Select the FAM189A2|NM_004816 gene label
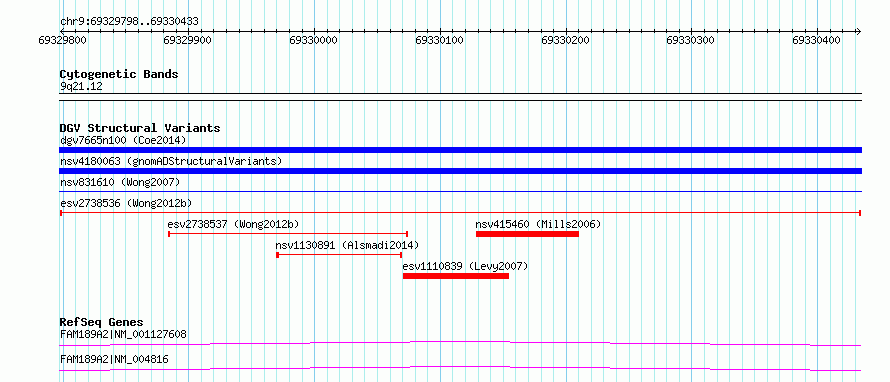 coord(114,359)
